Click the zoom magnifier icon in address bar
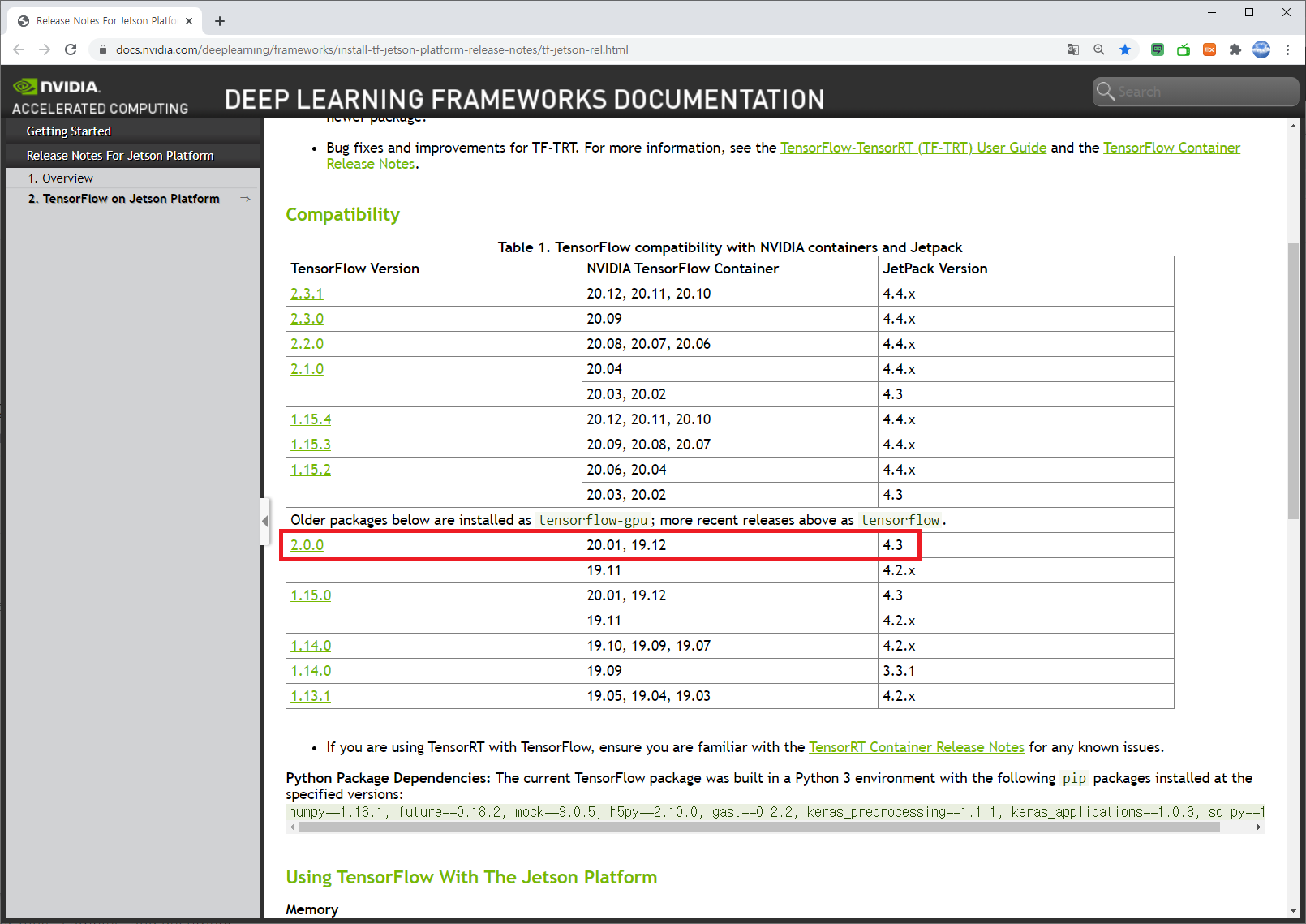The height and width of the screenshot is (924, 1306). (x=1099, y=49)
